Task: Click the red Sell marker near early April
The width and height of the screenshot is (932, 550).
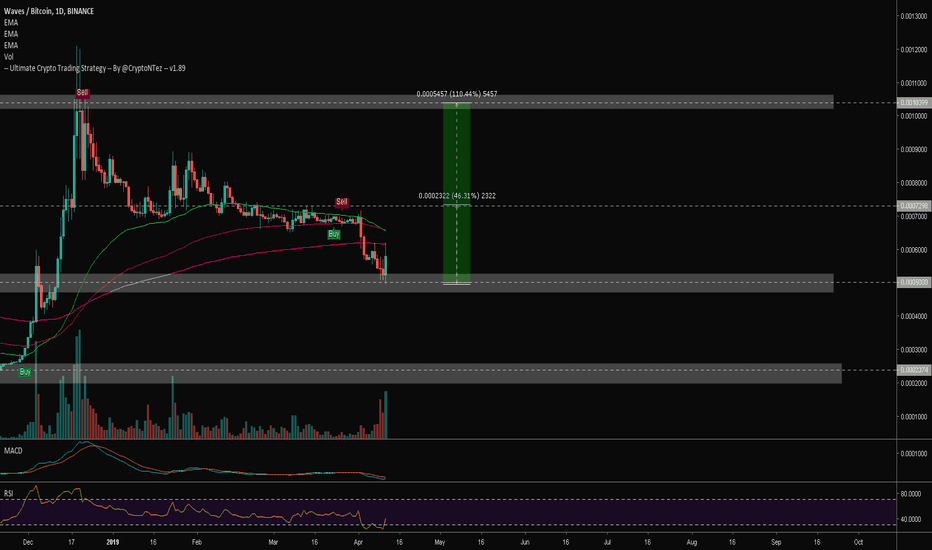Action: tap(342, 202)
